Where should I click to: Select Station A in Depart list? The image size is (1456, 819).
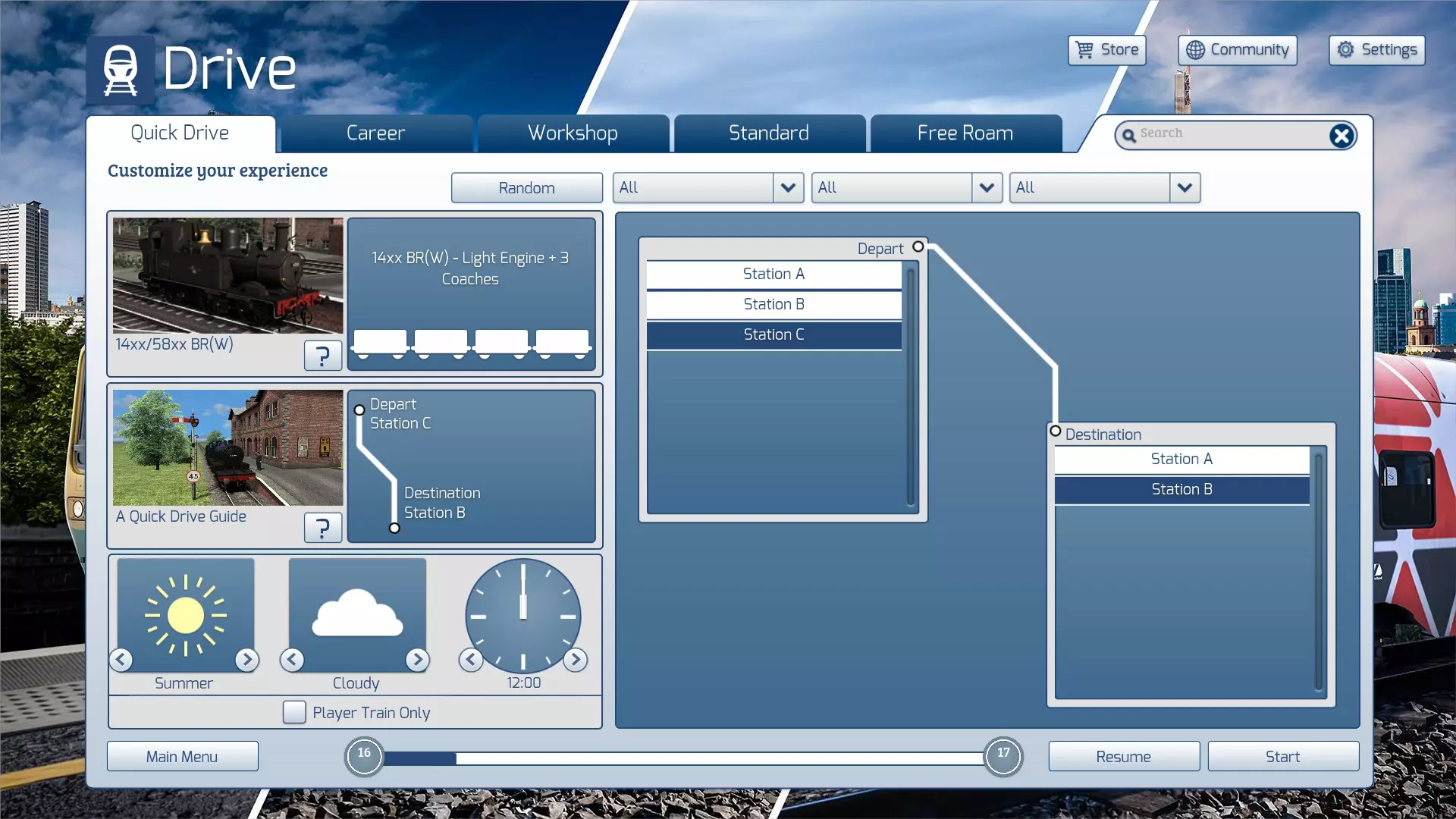tap(773, 274)
